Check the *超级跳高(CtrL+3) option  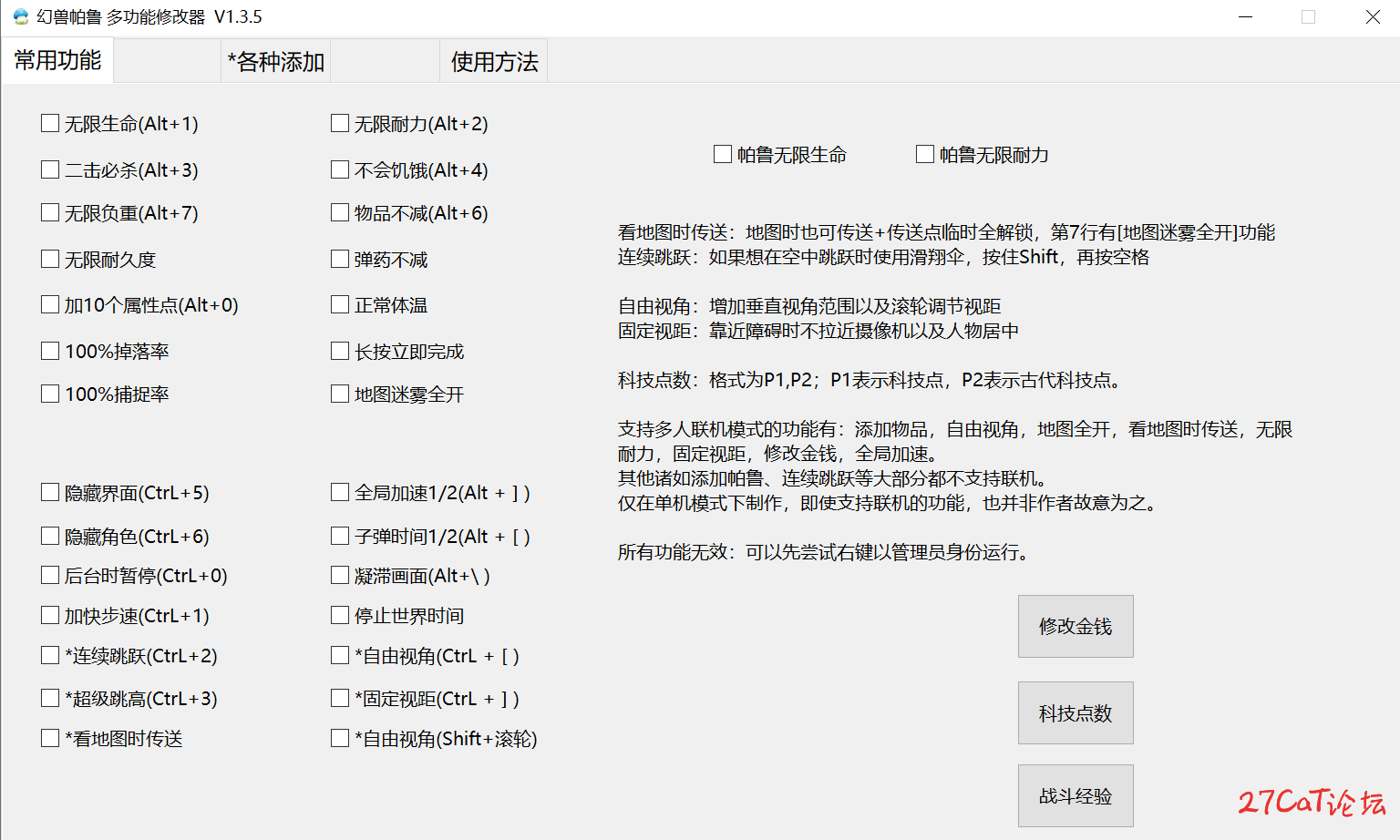click(50, 698)
